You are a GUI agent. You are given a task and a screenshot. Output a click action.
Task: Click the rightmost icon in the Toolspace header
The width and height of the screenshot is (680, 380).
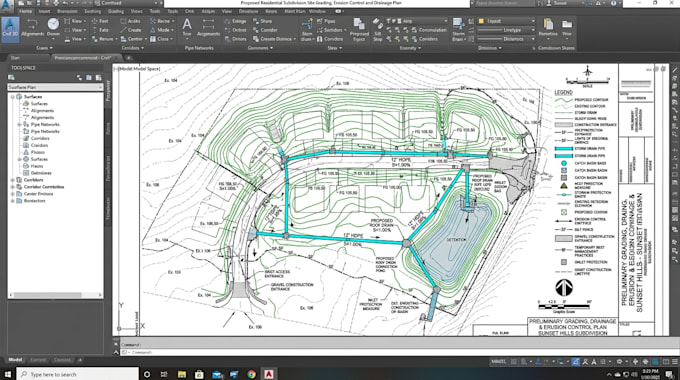click(x=98, y=78)
